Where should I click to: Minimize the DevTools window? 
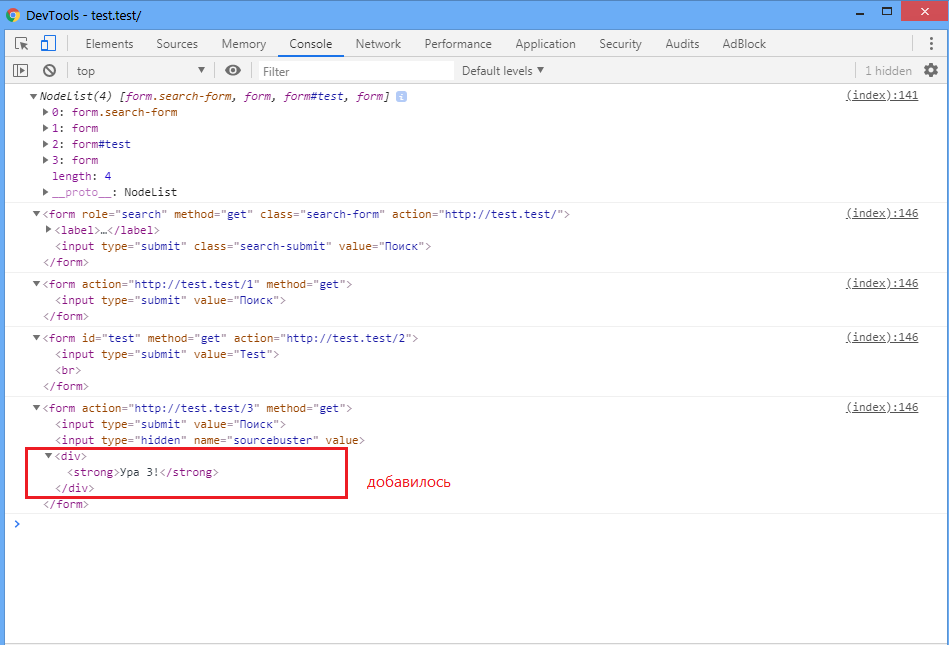[859, 12]
